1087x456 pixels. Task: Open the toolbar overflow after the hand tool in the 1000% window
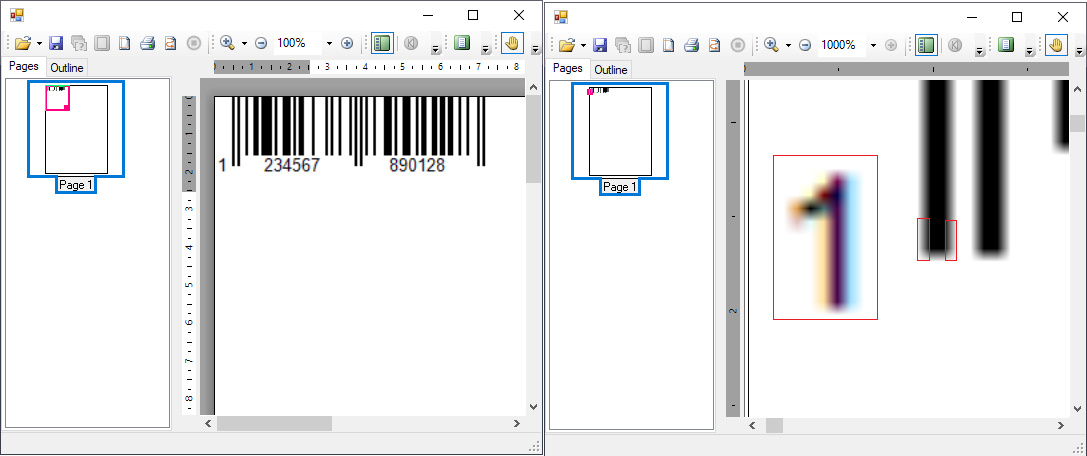tap(1079, 52)
